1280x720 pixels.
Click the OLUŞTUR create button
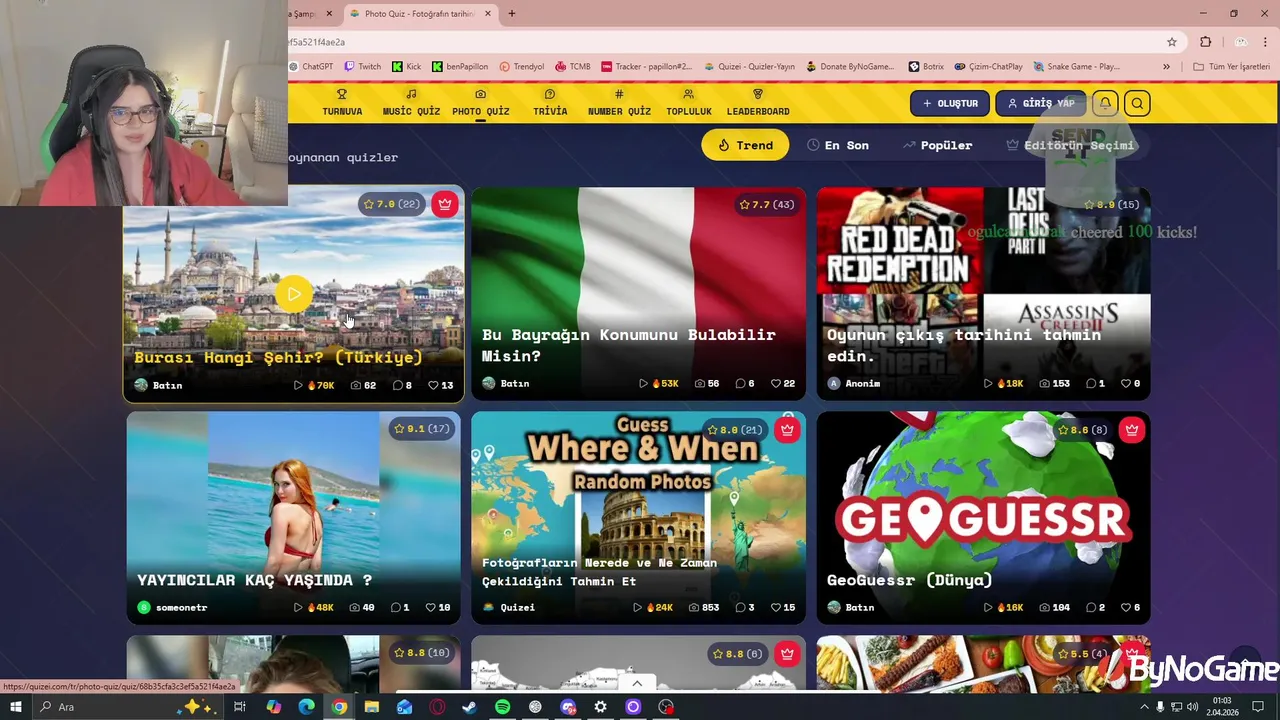[x=950, y=103]
